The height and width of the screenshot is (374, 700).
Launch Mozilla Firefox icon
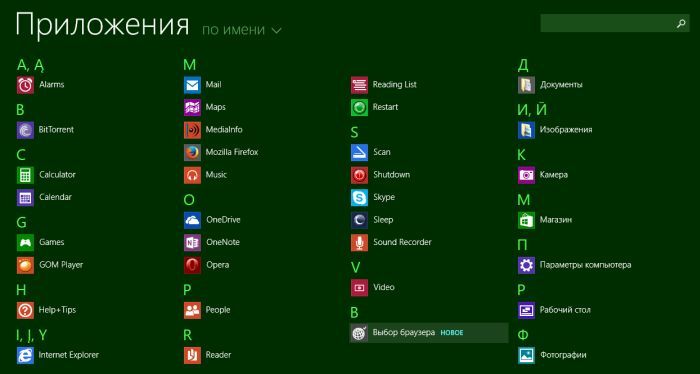pyautogui.click(x=192, y=152)
